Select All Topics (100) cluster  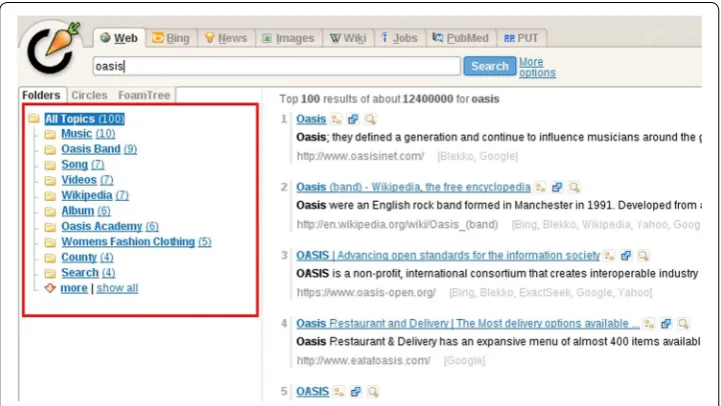coord(85,119)
